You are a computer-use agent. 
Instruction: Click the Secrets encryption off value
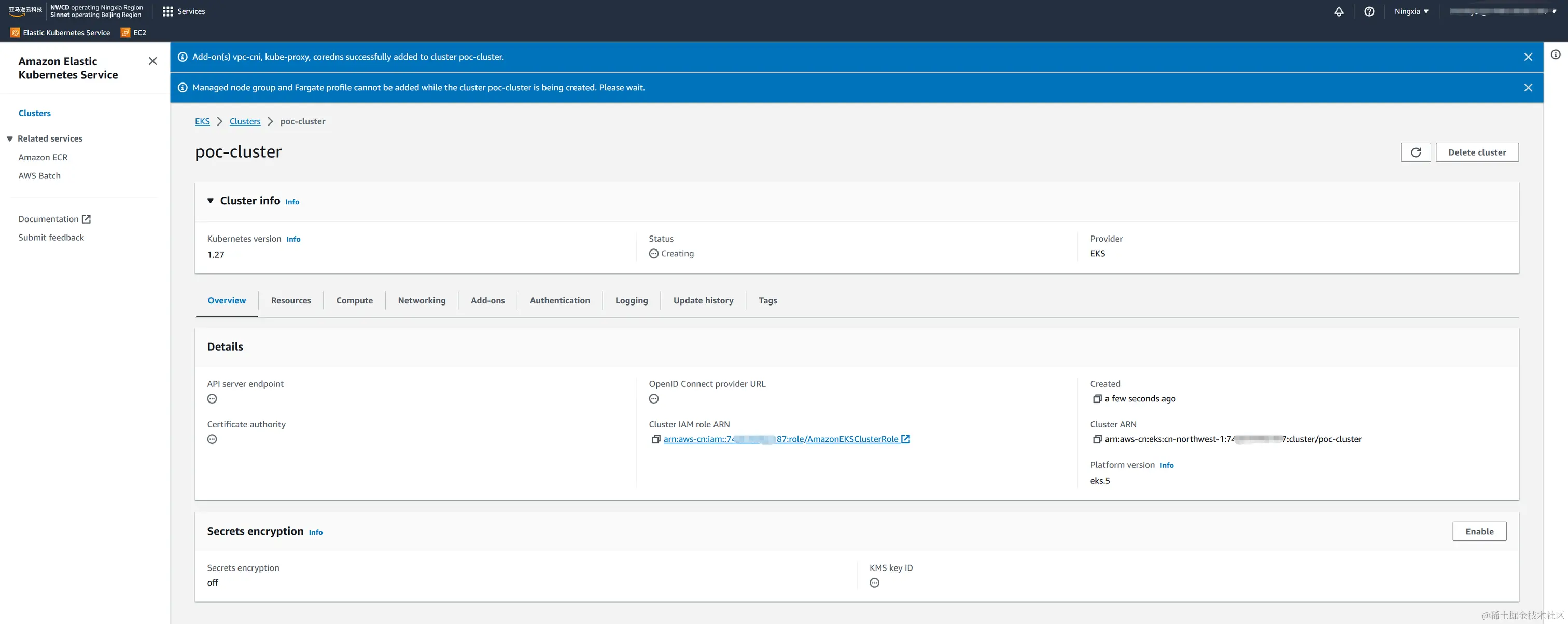click(x=213, y=583)
